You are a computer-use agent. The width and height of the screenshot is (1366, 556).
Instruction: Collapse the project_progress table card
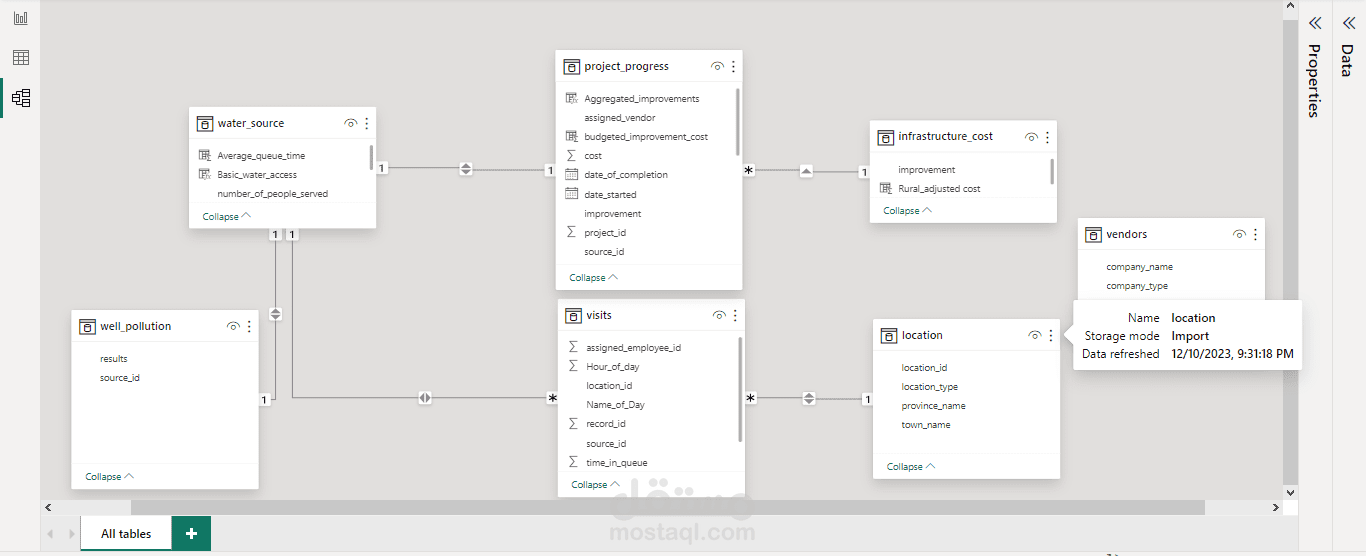[594, 278]
